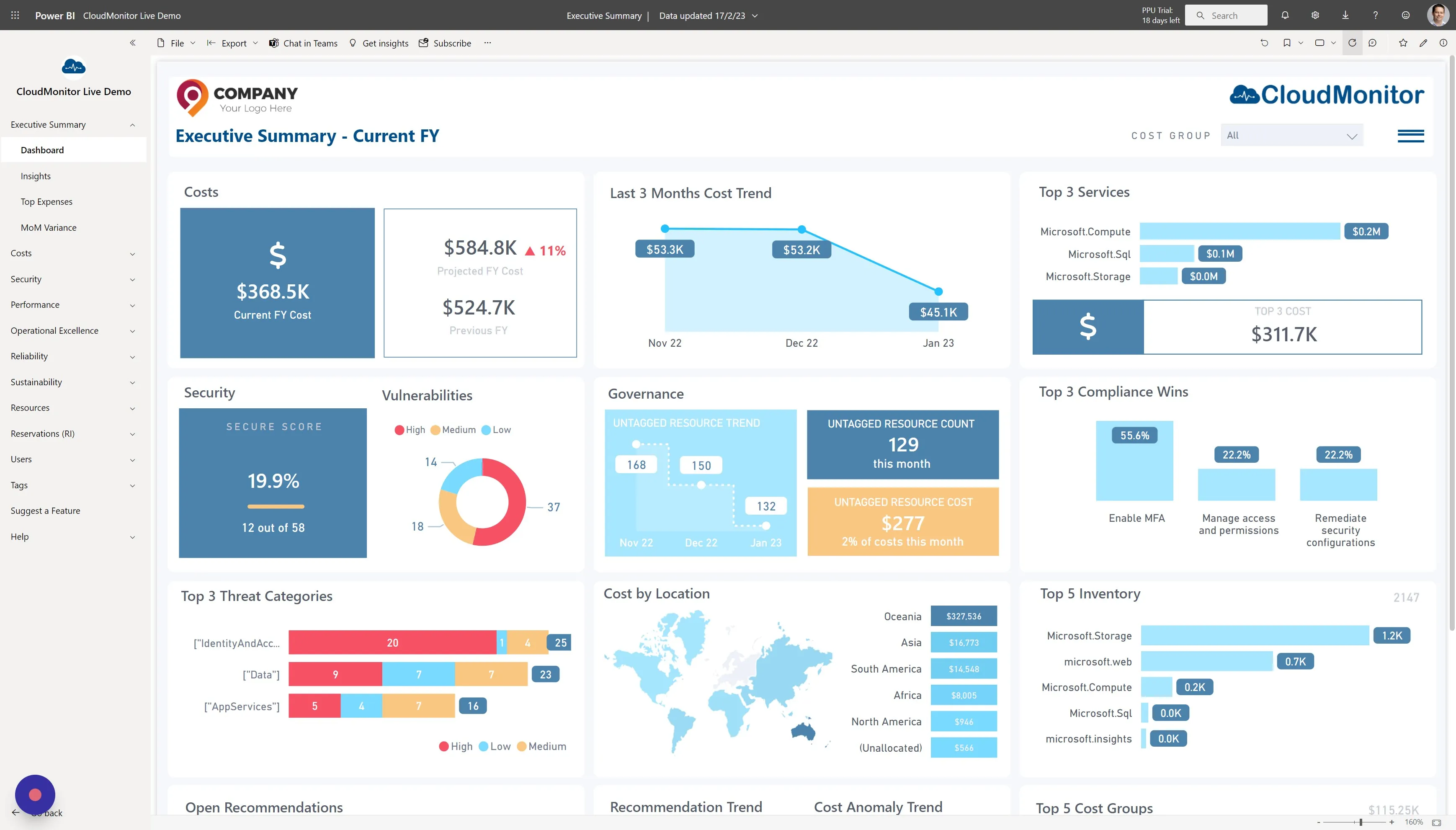Click the Enable MFA bar

point(1134,461)
